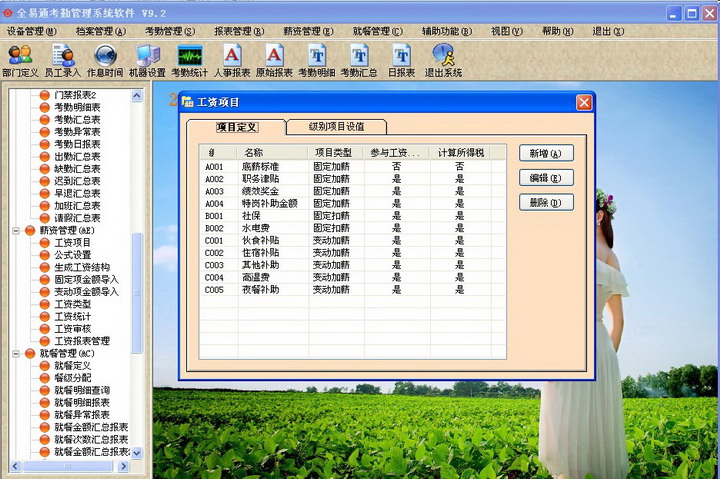Select 变动项金额导入 in tree
720x479 pixels.
click(86, 292)
